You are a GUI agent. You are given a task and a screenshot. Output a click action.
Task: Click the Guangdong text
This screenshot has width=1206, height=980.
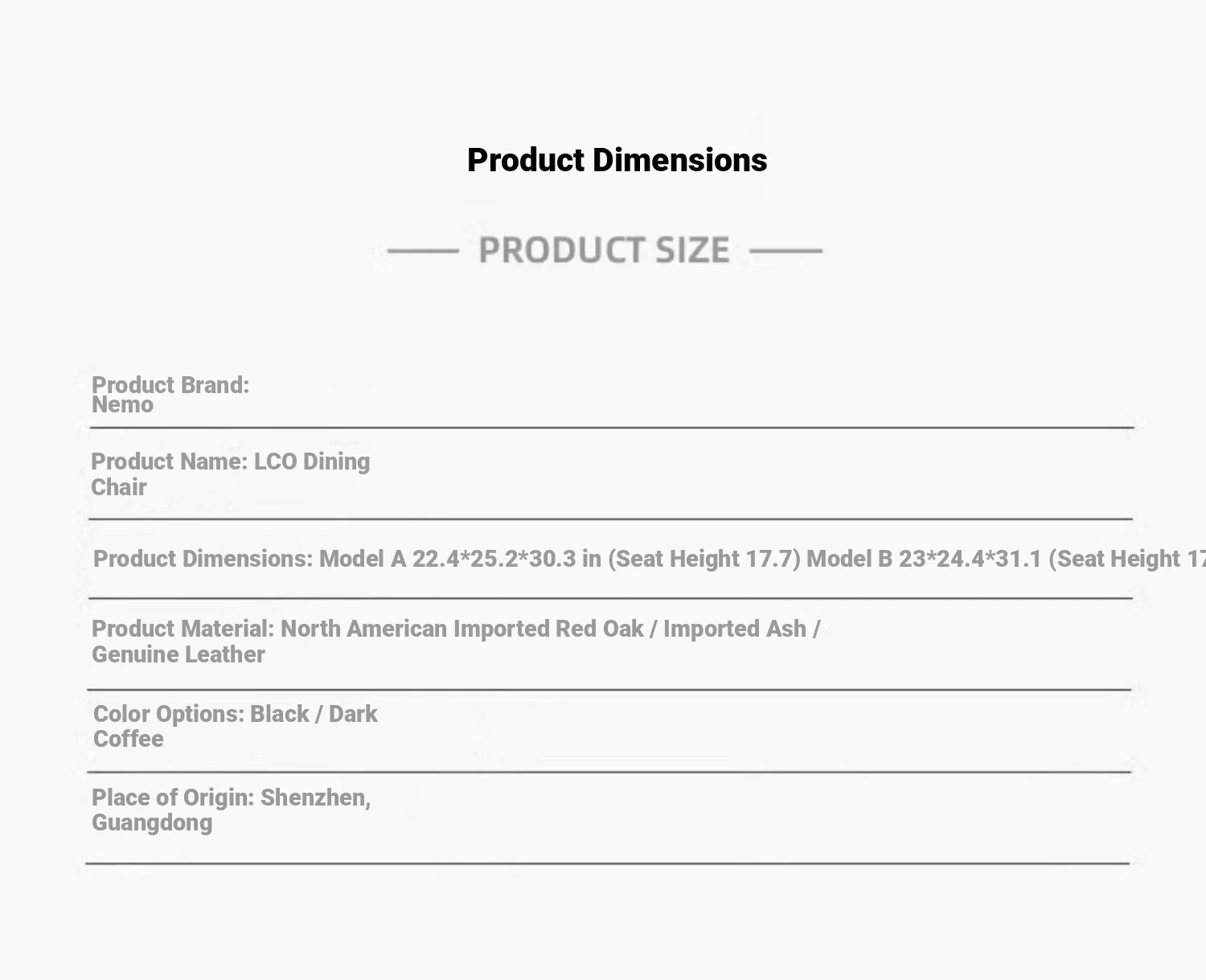click(152, 822)
